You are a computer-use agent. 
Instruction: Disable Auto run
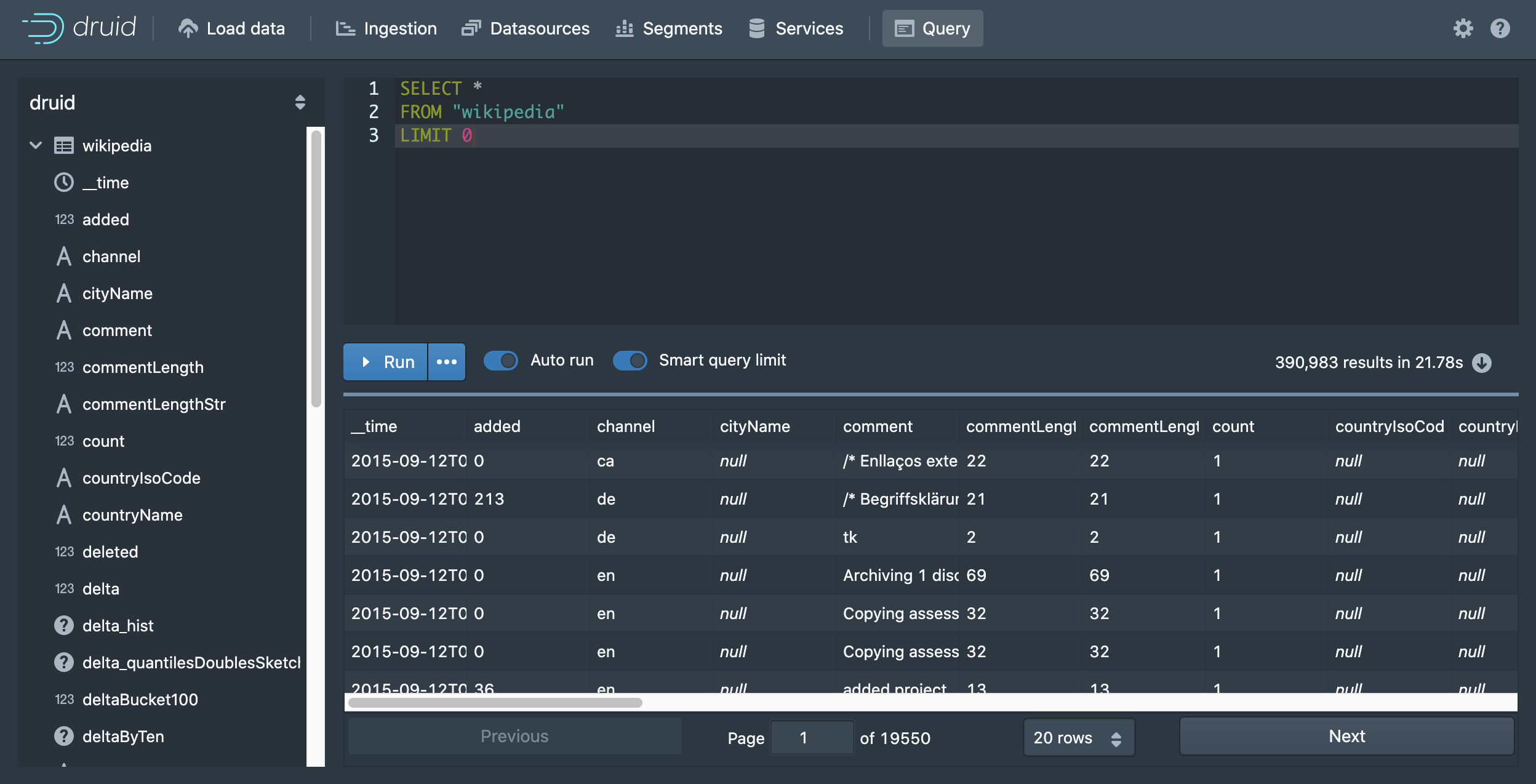[x=501, y=361]
